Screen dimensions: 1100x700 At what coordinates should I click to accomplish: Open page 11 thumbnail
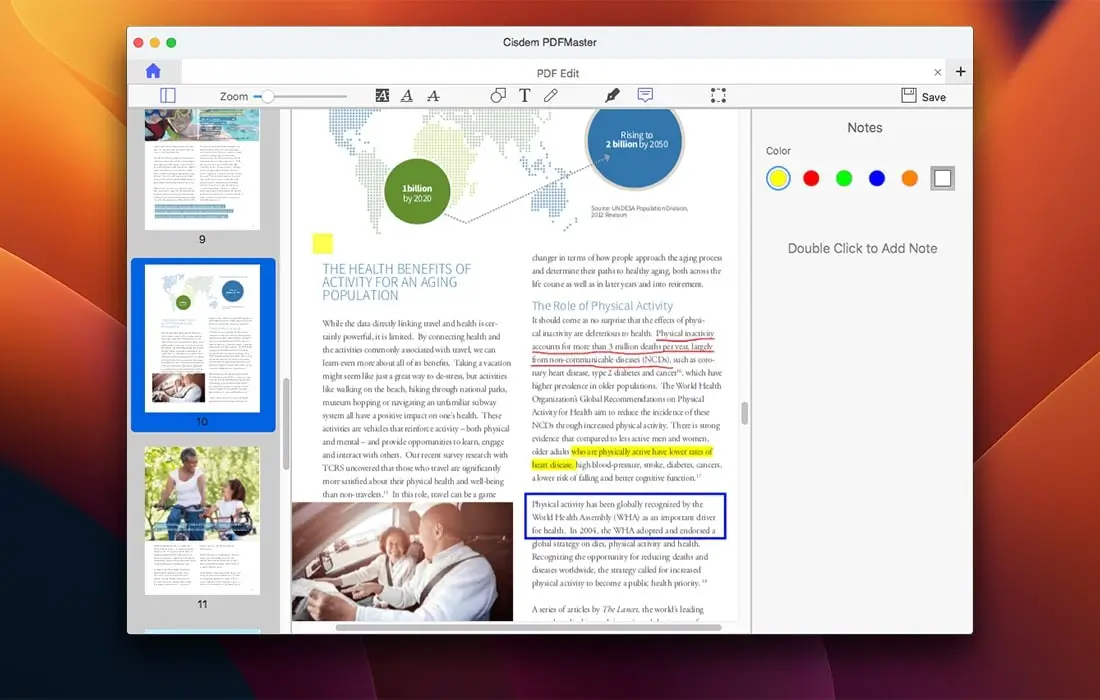click(202, 520)
